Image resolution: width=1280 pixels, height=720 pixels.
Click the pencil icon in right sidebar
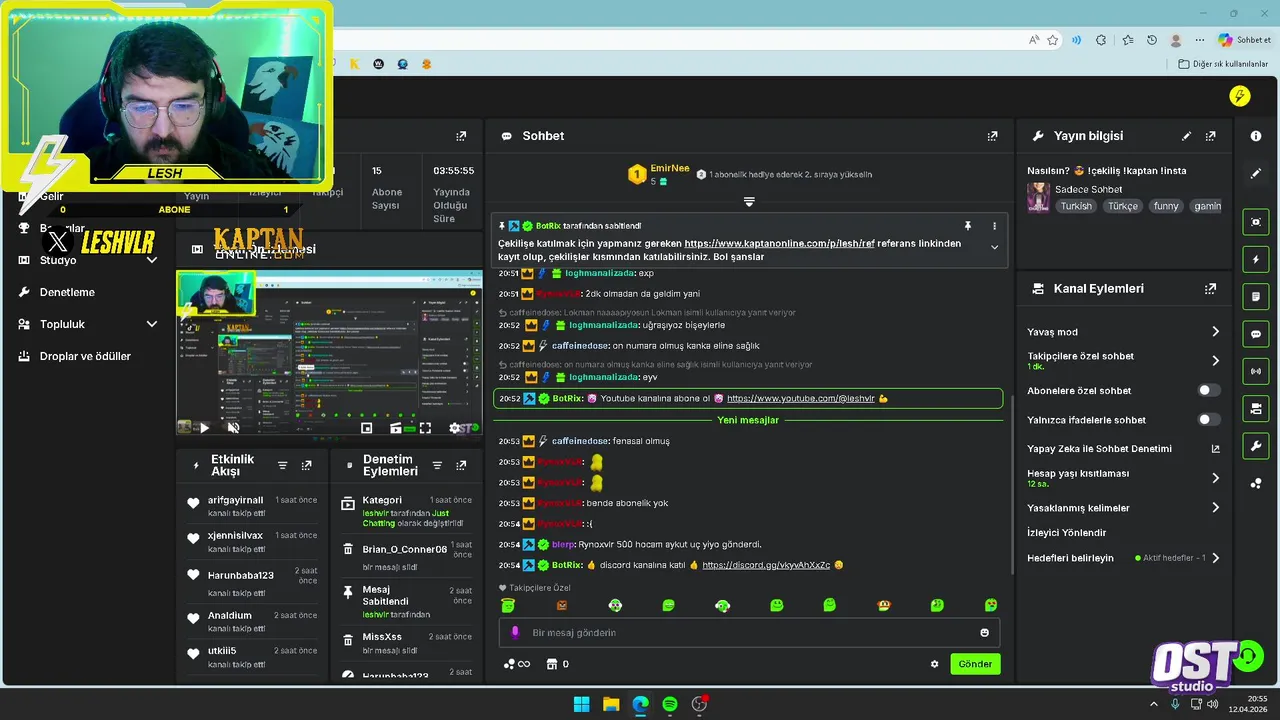pyautogui.click(x=1256, y=173)
